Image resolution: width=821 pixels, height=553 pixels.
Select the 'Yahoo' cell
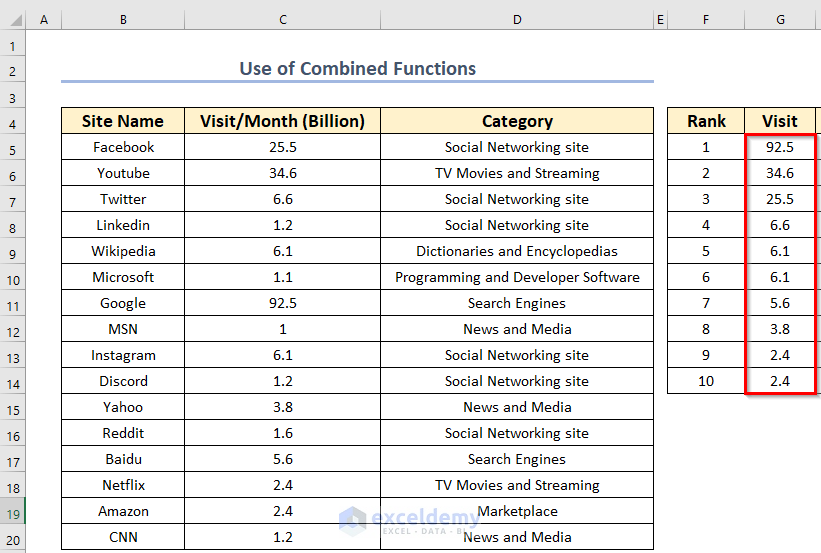click(x=123, y=407)
